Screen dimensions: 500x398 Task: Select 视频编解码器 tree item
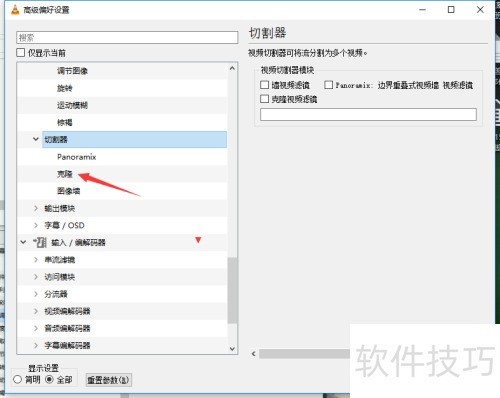pos(67,311)
